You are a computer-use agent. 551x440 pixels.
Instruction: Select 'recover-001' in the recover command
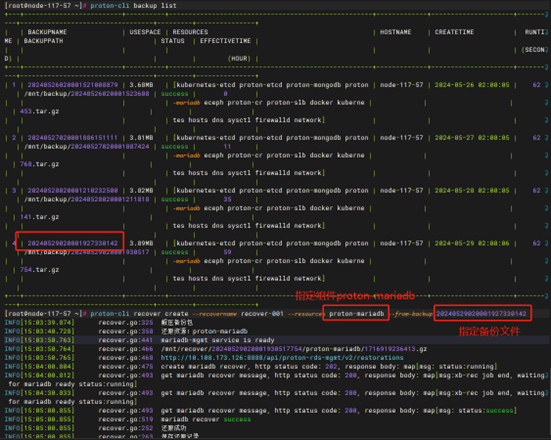tap(262, 313)
